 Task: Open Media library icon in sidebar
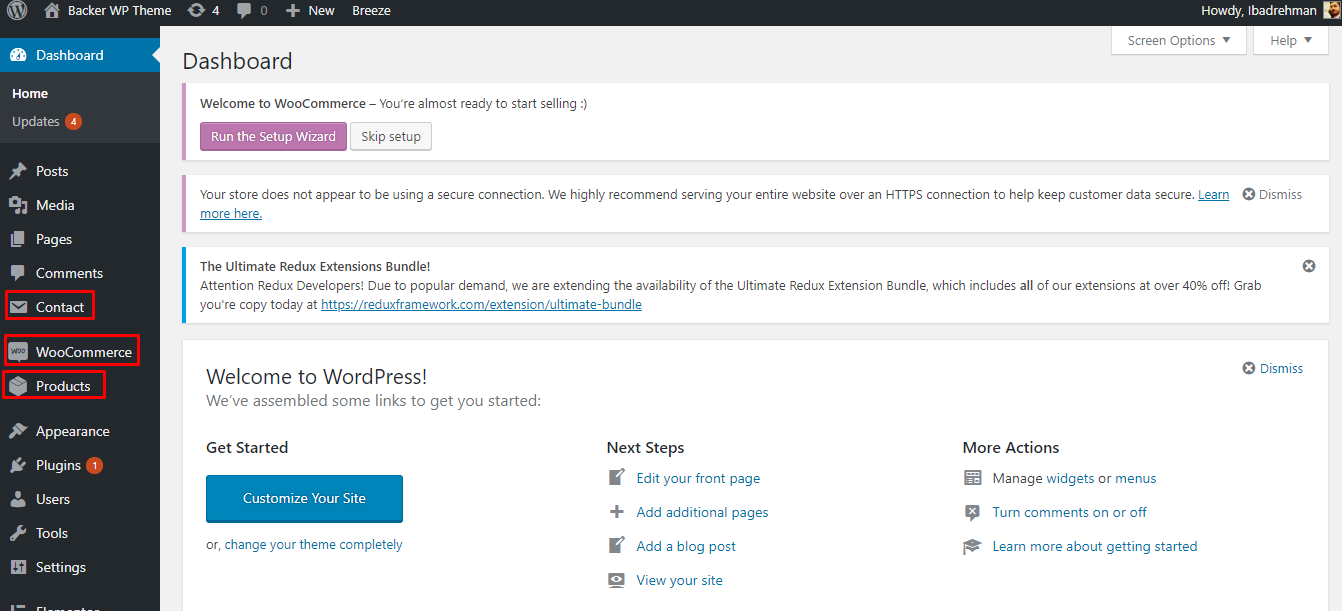coord(18,205)
